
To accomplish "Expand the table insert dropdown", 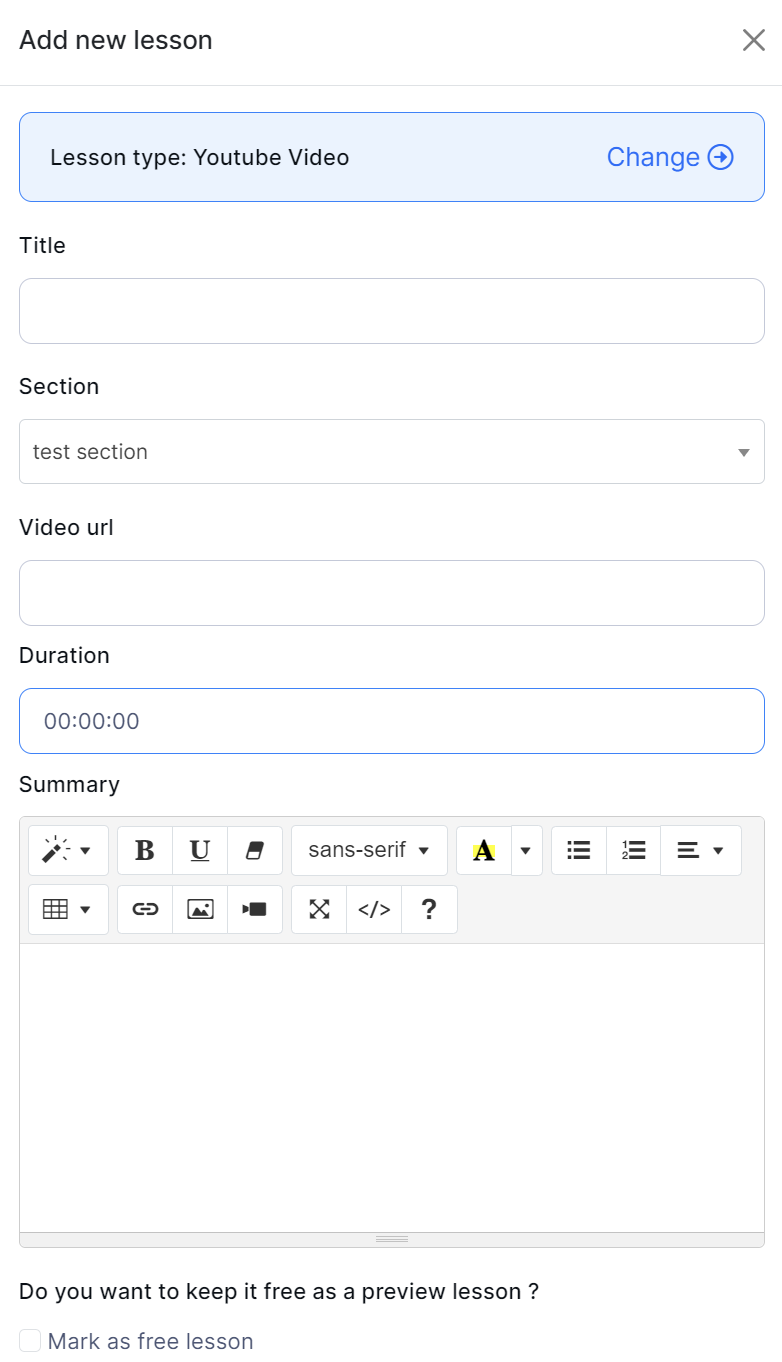I will tap(68, 909).
